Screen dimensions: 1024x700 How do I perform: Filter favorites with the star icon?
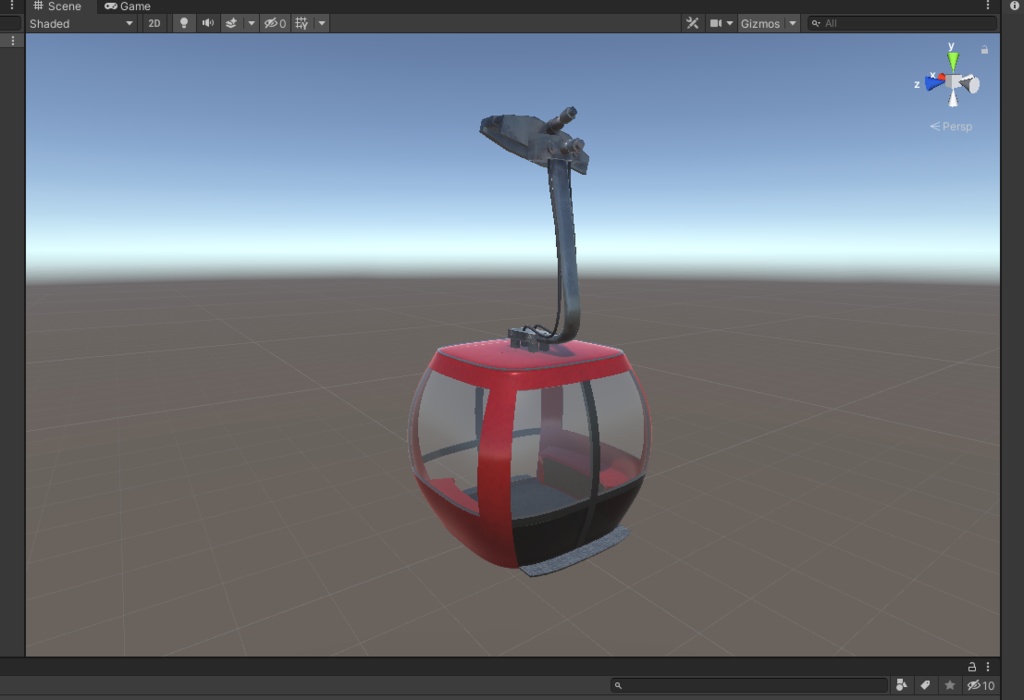[x=950, y=685]
